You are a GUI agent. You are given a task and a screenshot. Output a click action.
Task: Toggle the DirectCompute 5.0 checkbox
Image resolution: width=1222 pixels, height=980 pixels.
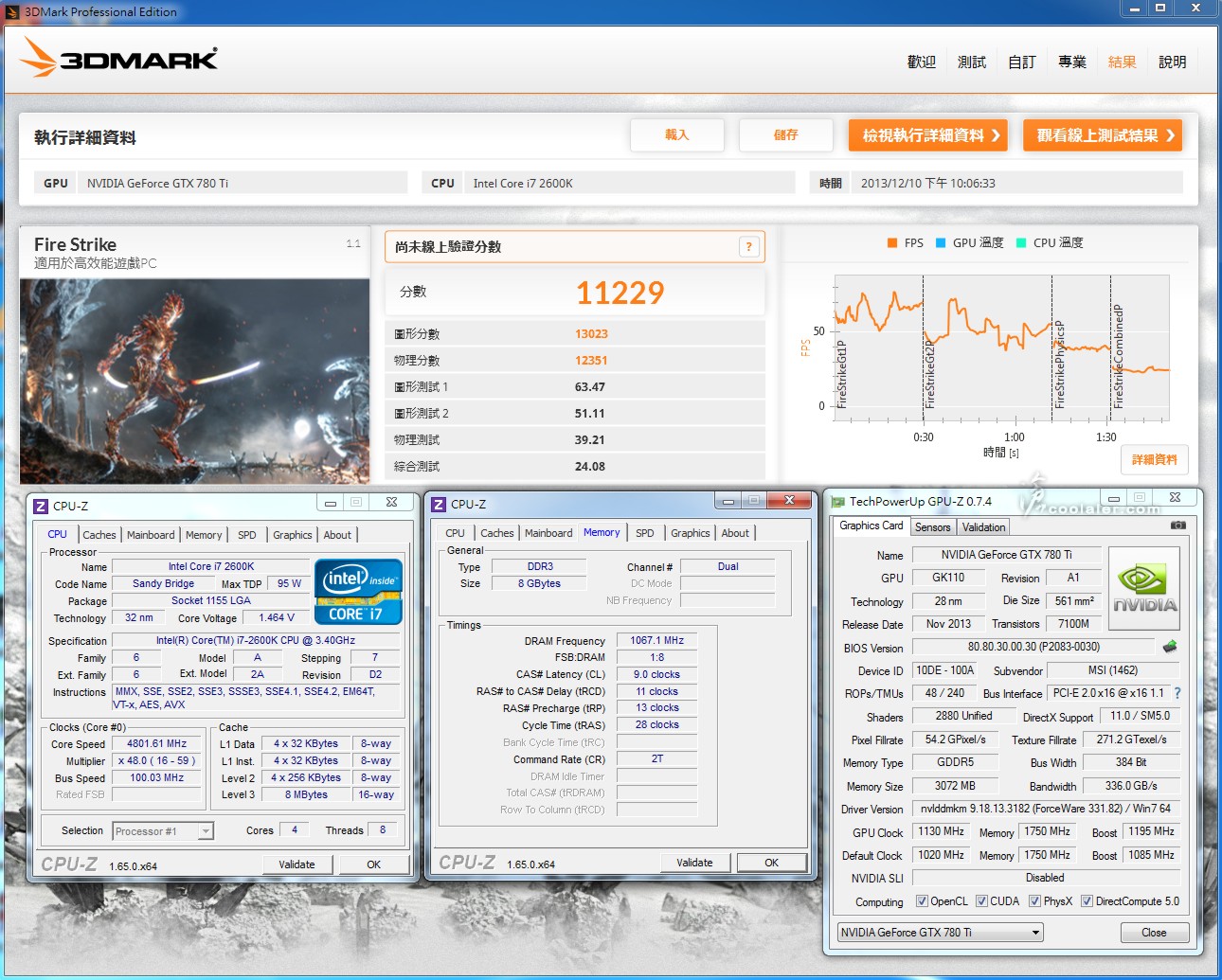coord(1087,901)
